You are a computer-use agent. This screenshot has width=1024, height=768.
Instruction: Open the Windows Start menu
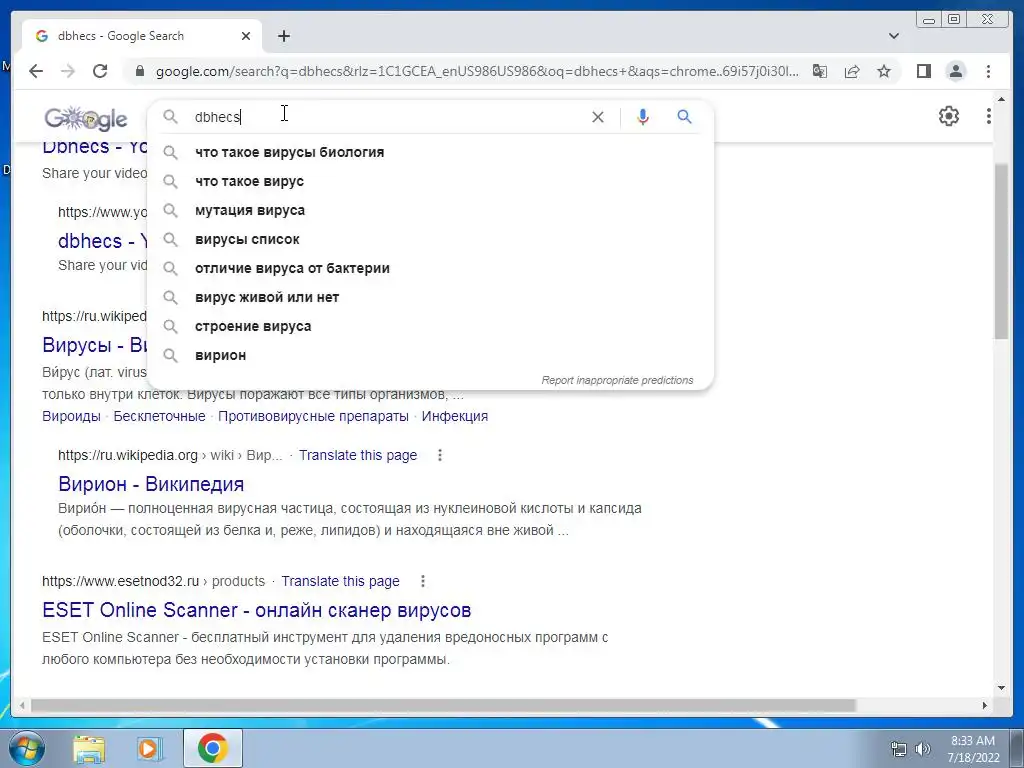[26, 748]
